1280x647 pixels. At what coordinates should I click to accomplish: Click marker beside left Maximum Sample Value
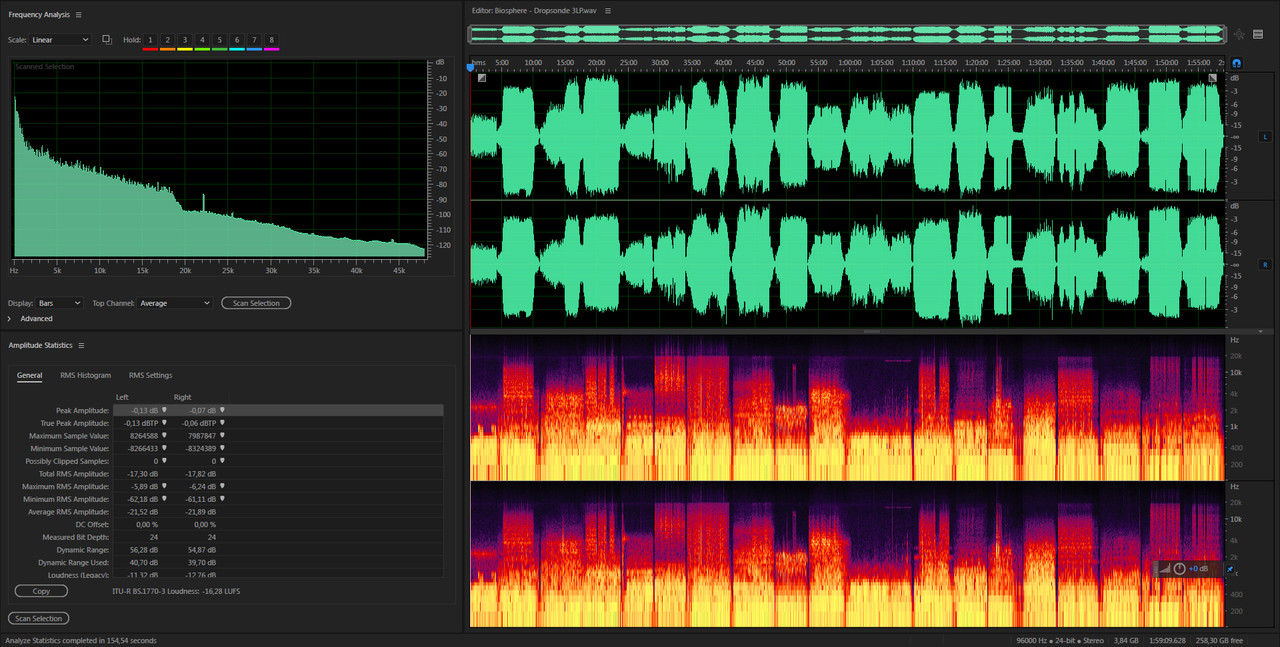pos(164,436)
